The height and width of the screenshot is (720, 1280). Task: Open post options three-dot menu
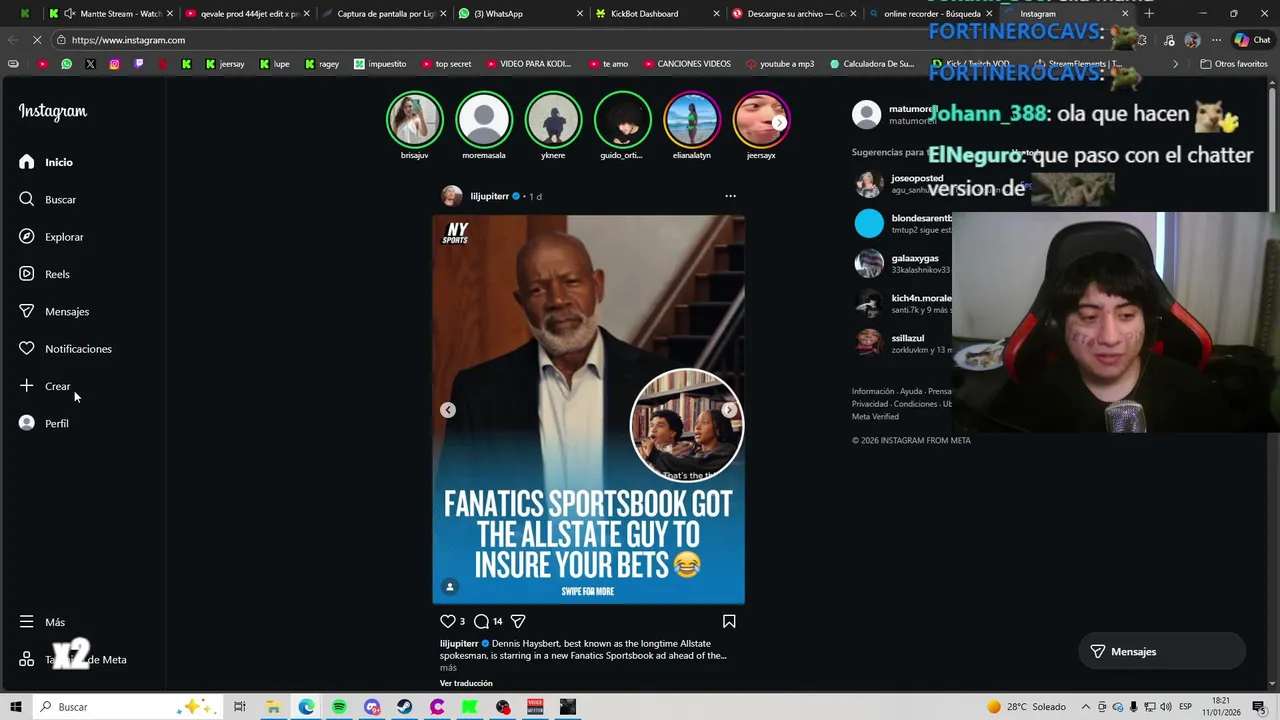point(730,196)
